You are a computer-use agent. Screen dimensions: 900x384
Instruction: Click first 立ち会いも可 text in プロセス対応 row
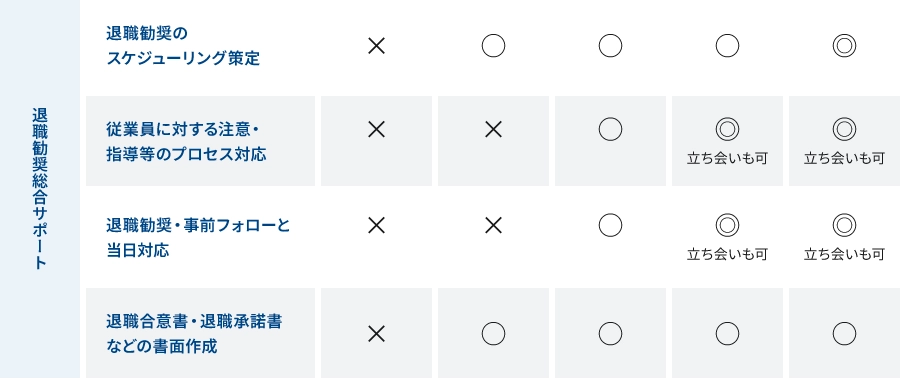coord(727,159)
